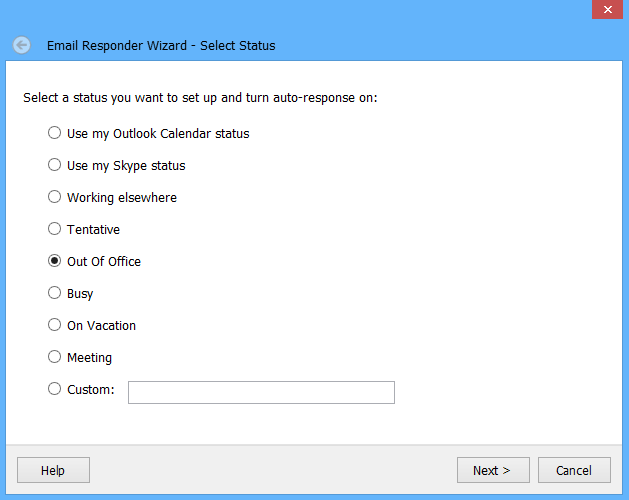Image resolution: width=629 pixels, height=500 pixels.
Task: Set status with the Busy radio button
Action: click(x=54, y=293)
